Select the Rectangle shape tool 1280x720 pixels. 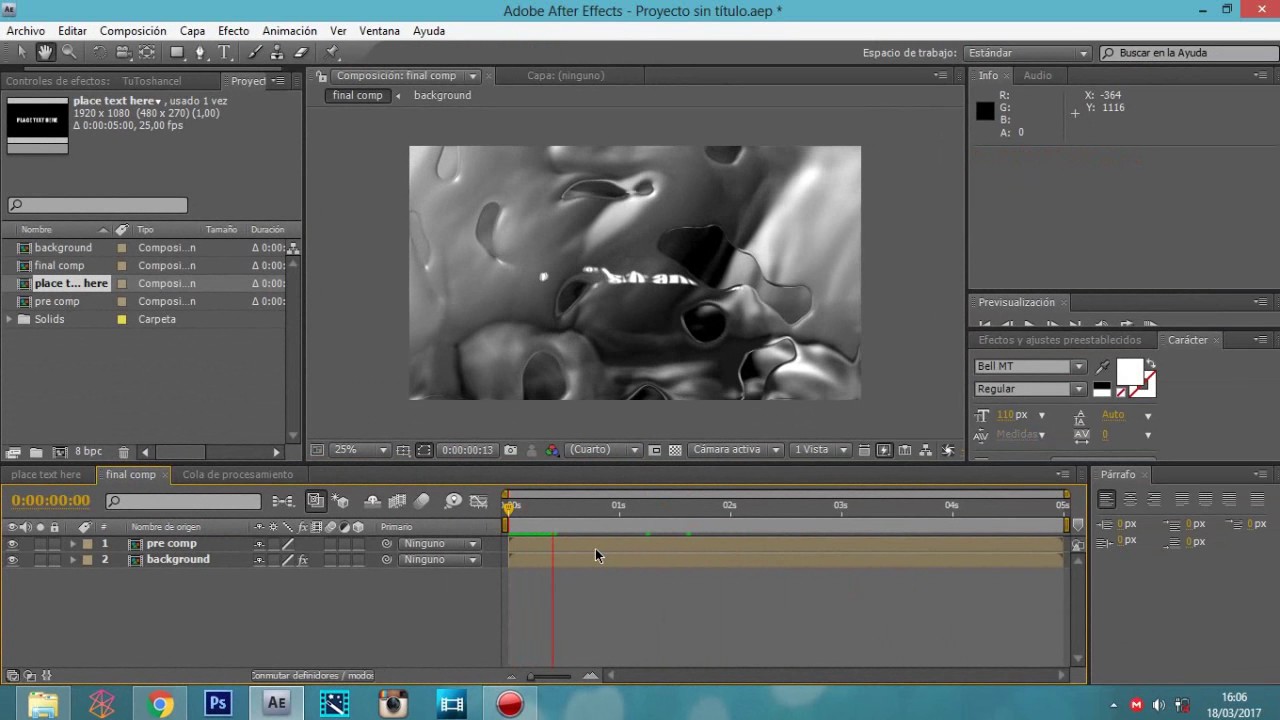[x=177, y=52]
